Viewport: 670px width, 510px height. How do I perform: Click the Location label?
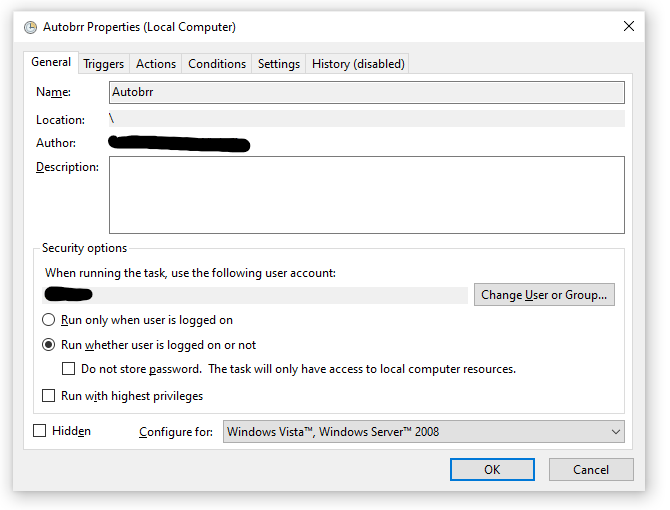(x=61, y=120)
